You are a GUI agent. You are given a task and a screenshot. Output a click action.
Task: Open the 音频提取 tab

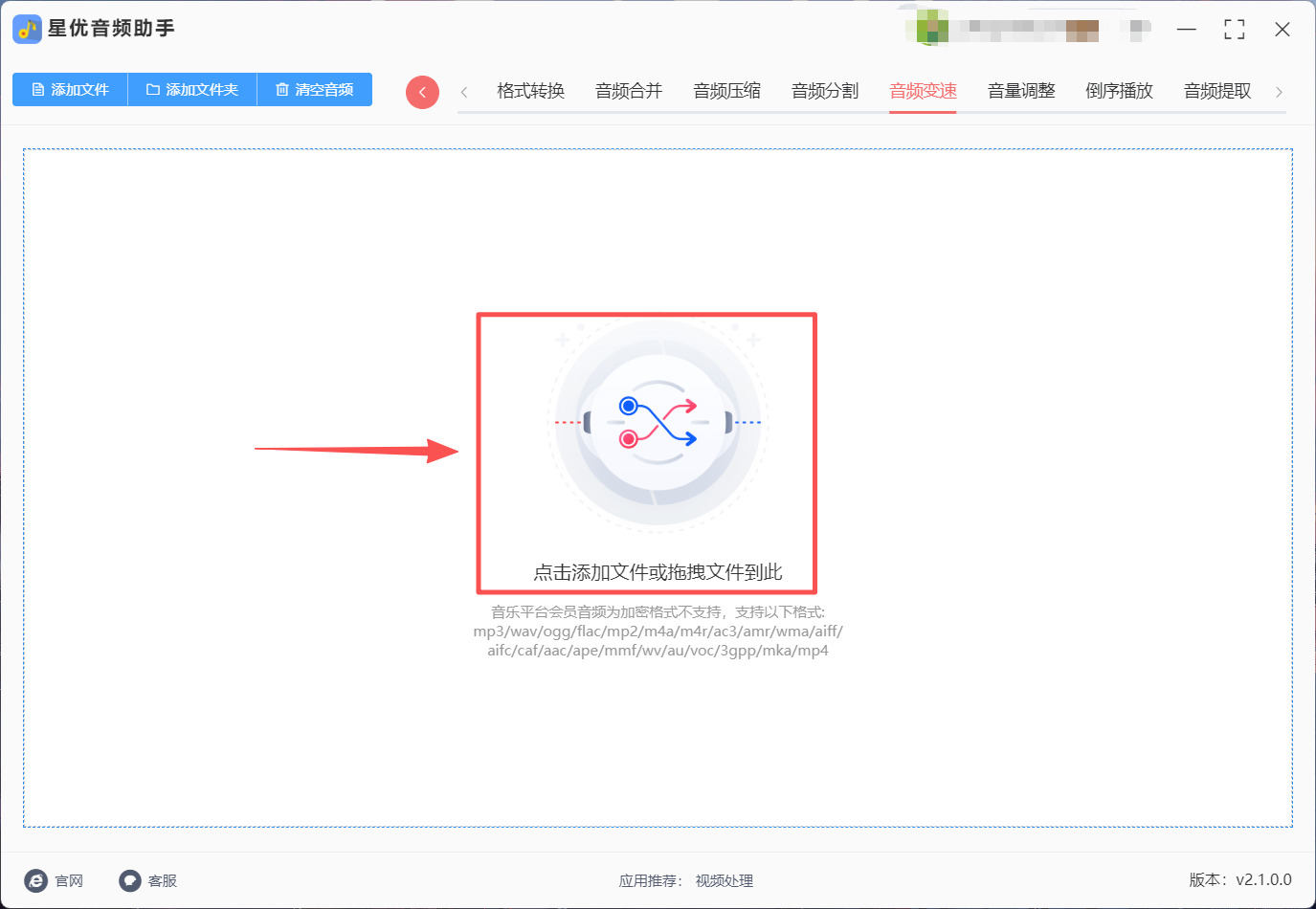1217,91
